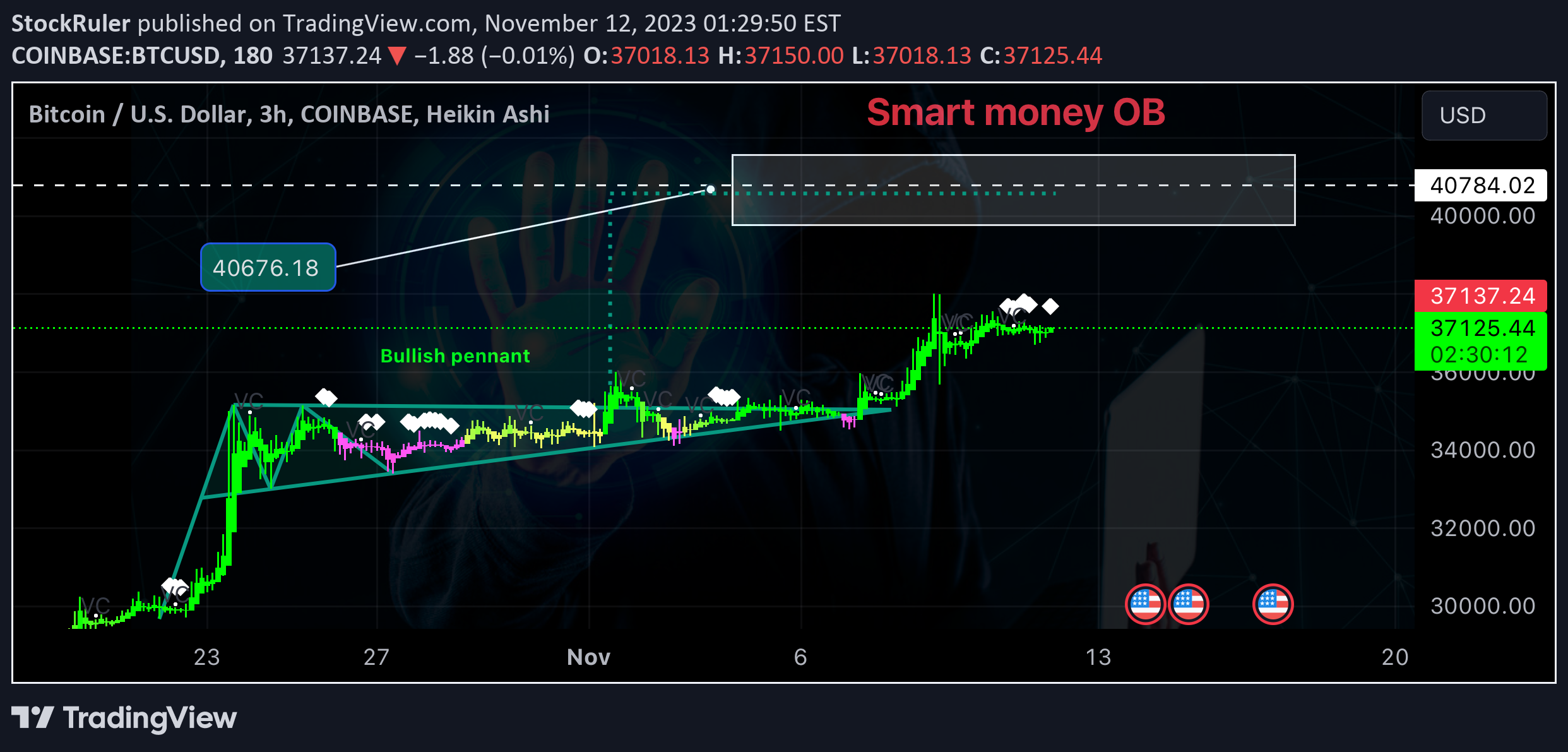Screen dimensions: 1568x752
Task: Click the 32000.00 price scale value
Action: tap(1483, 528)
